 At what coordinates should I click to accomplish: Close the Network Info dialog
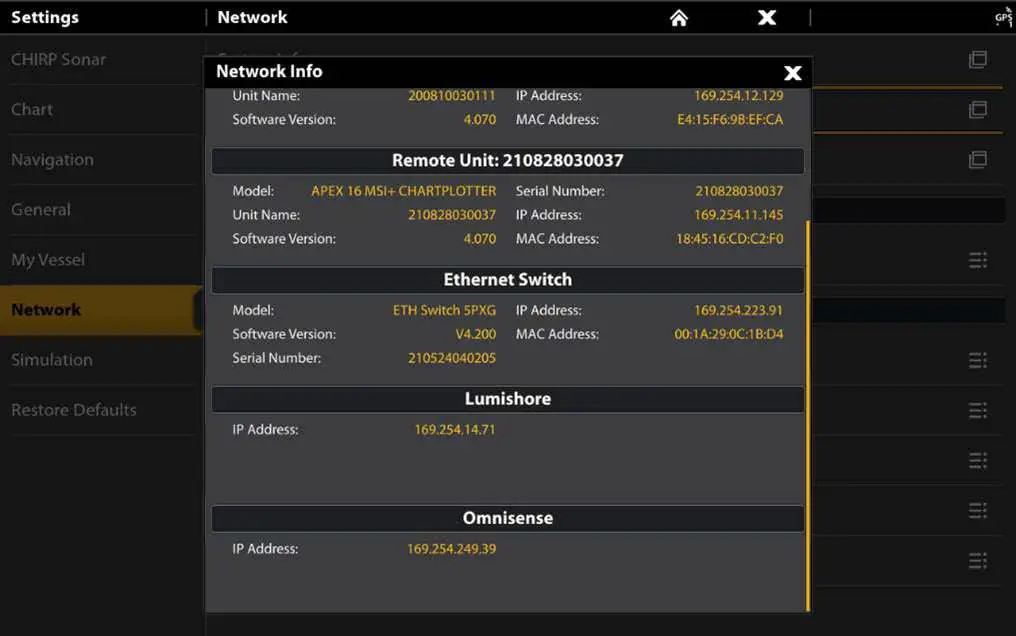coord(793,72)
